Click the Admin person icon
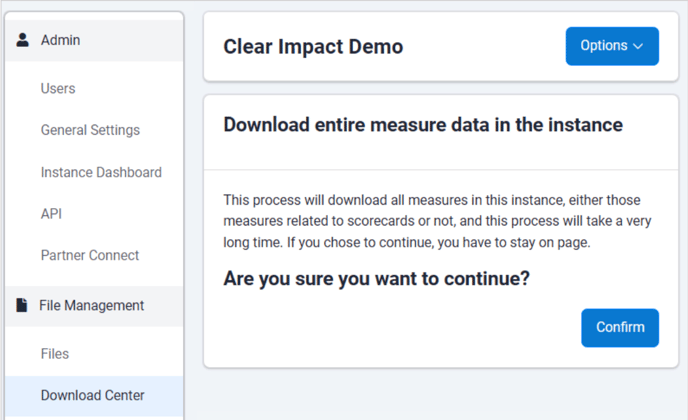The image size is (688, 420). click(x=23, y=40)
